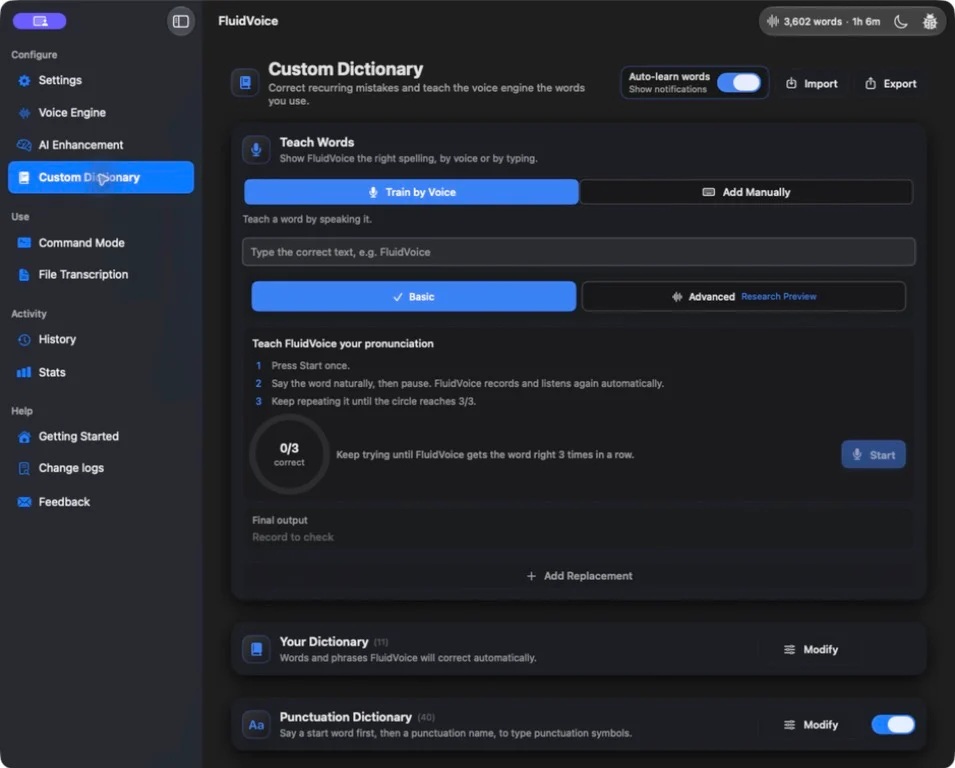Image resolution: width=955 pixels, height=768 pixels.
Task: Switch to Add Manually tab
Action: point(746,192)
